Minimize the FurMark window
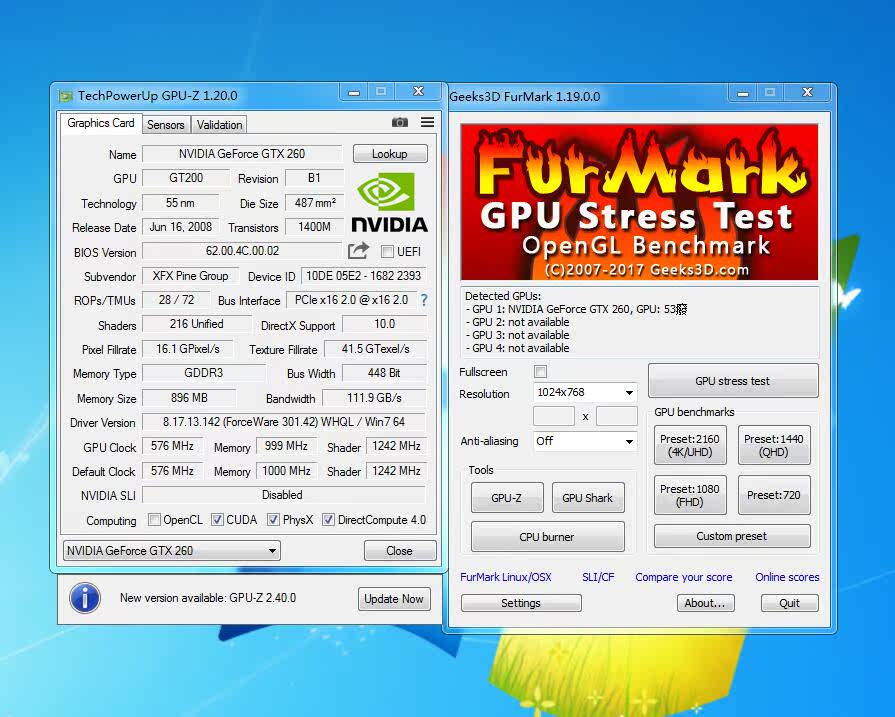Viewport: 895px width, 717px height. (743, 93)
